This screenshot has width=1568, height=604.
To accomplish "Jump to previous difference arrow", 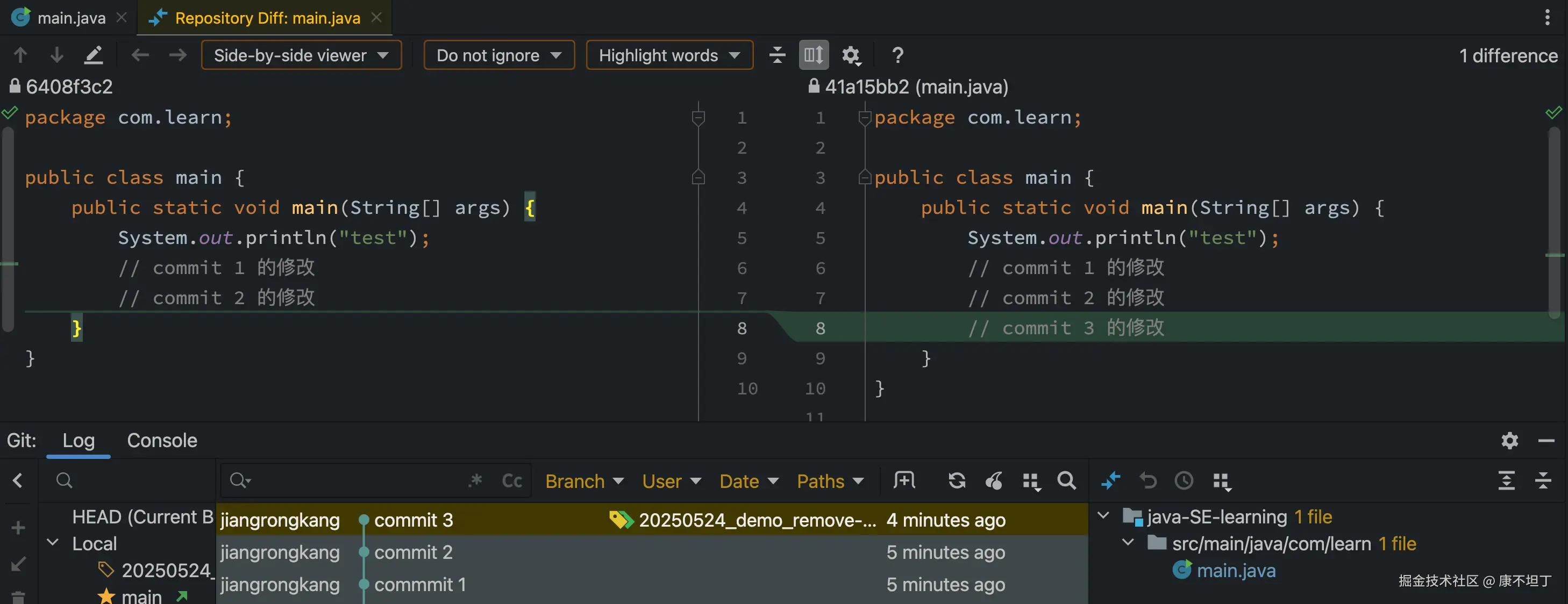I will click(20, 55).
